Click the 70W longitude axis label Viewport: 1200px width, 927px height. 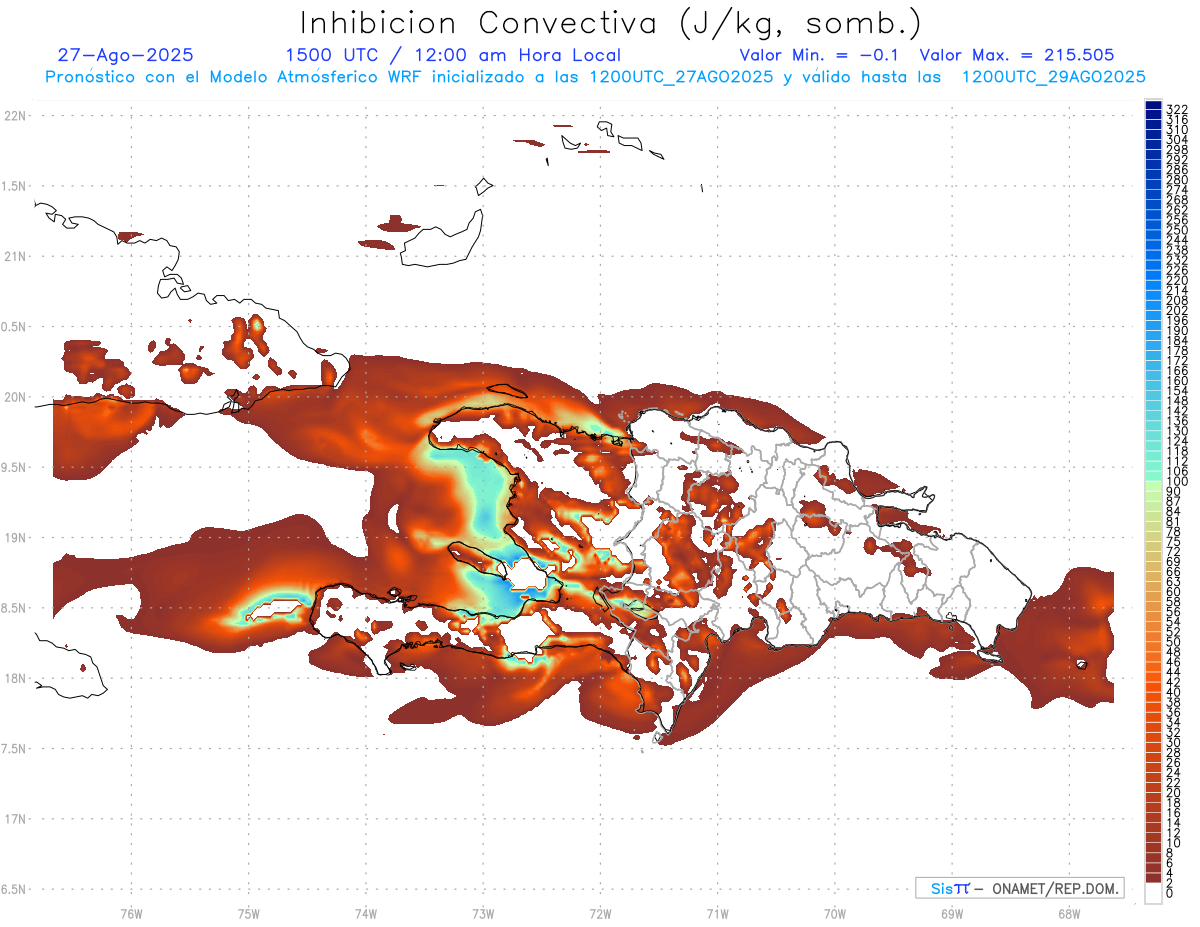(835, 913)
